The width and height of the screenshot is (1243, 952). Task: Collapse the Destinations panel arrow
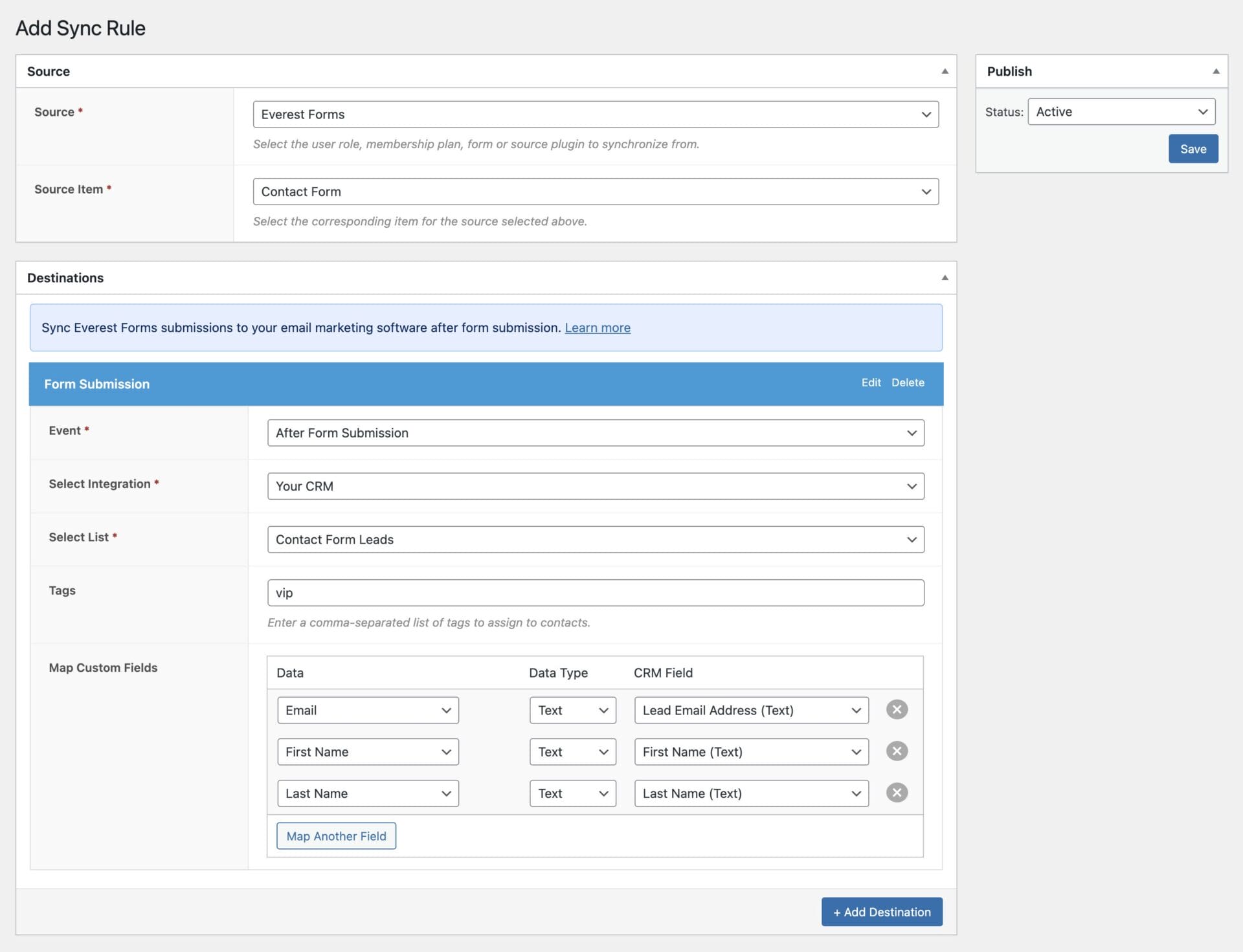point(945,278)
